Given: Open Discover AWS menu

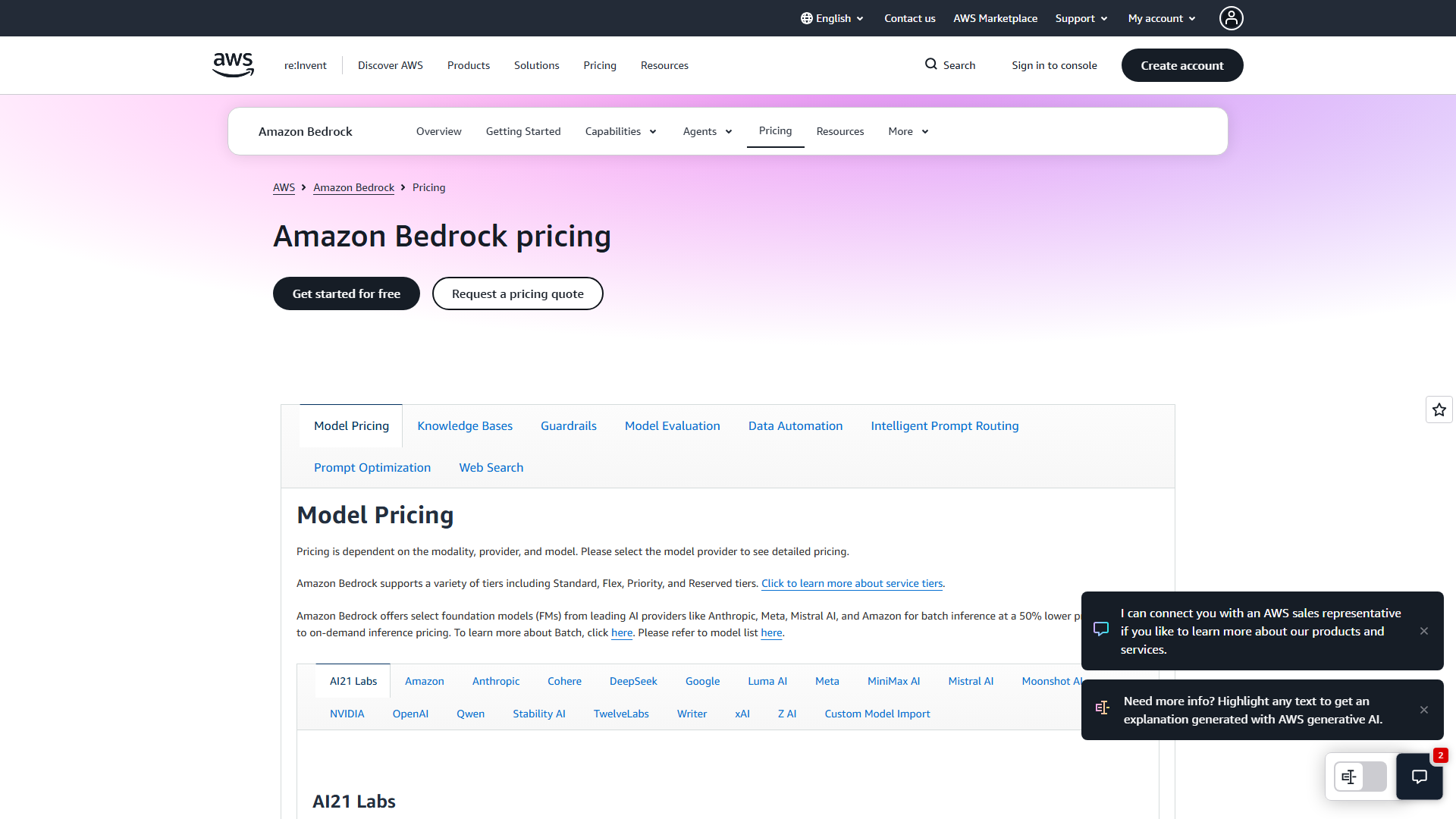Looking at the screenshot, I should point(390,65).
